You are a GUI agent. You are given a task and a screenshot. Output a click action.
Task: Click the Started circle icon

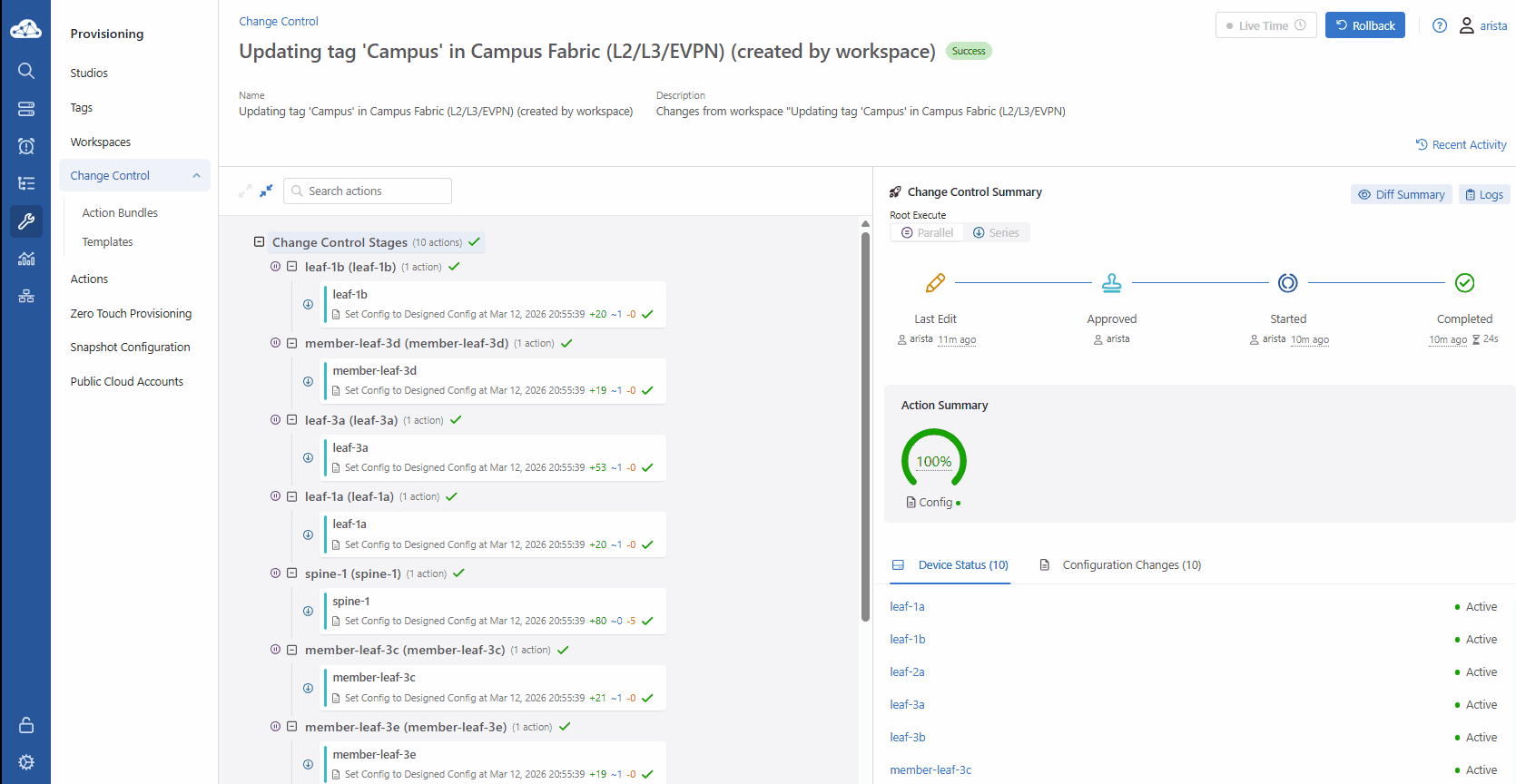tap(1288, 283)
